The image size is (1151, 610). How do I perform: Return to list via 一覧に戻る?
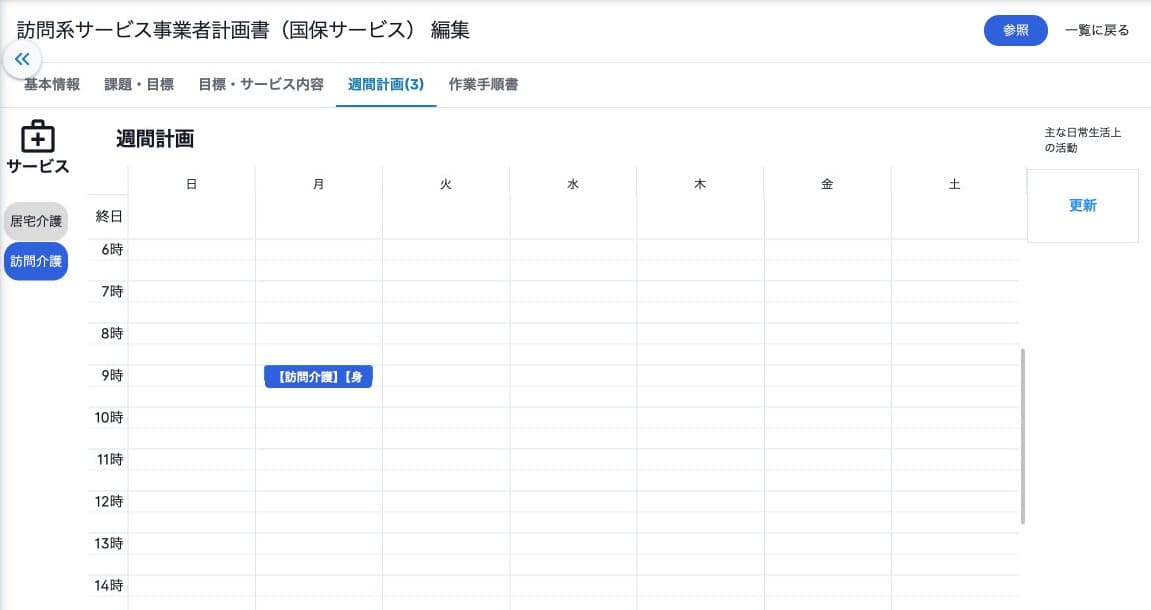[x=1097, y=30]
